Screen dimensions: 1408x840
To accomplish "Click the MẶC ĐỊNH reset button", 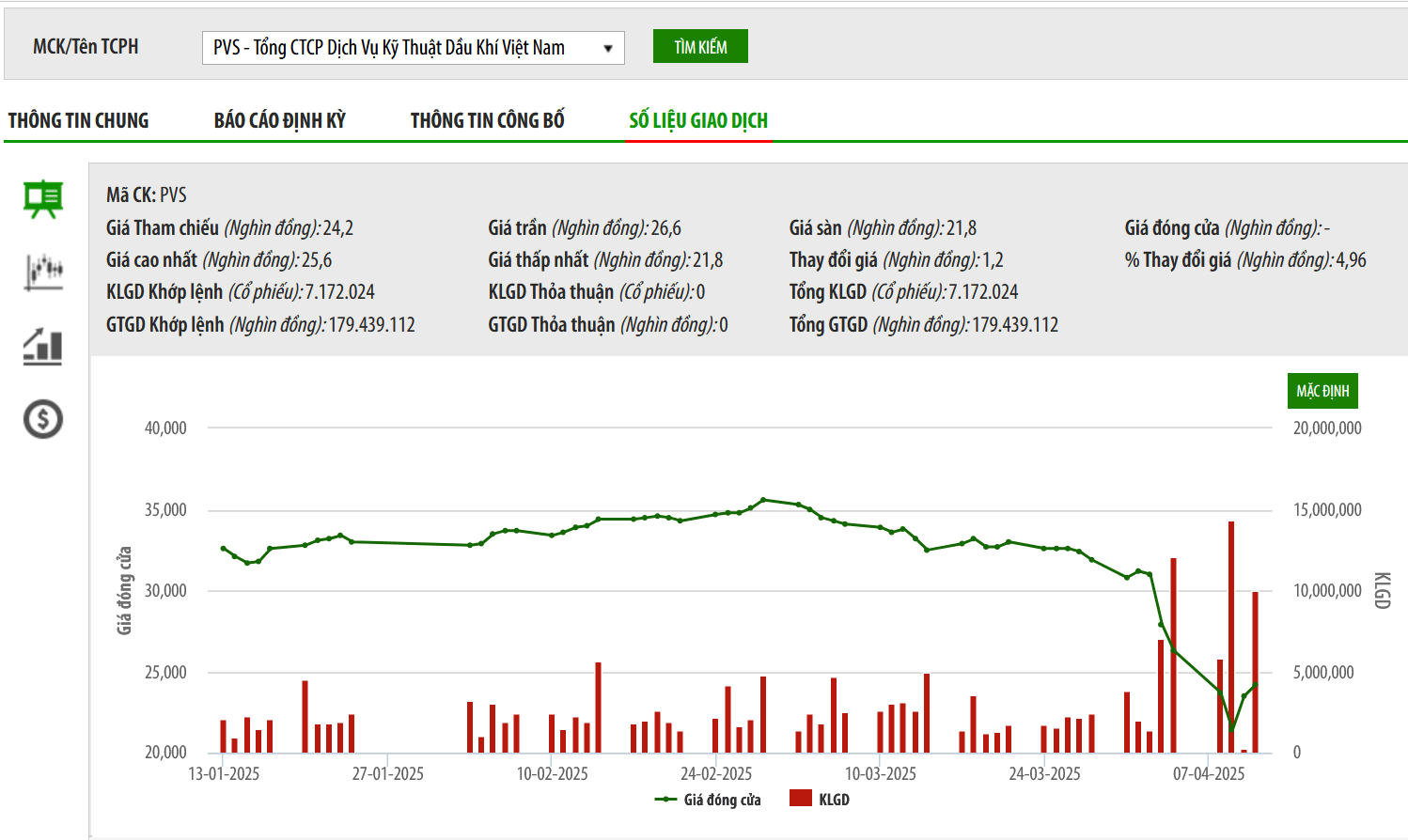I will point(1322,391).
